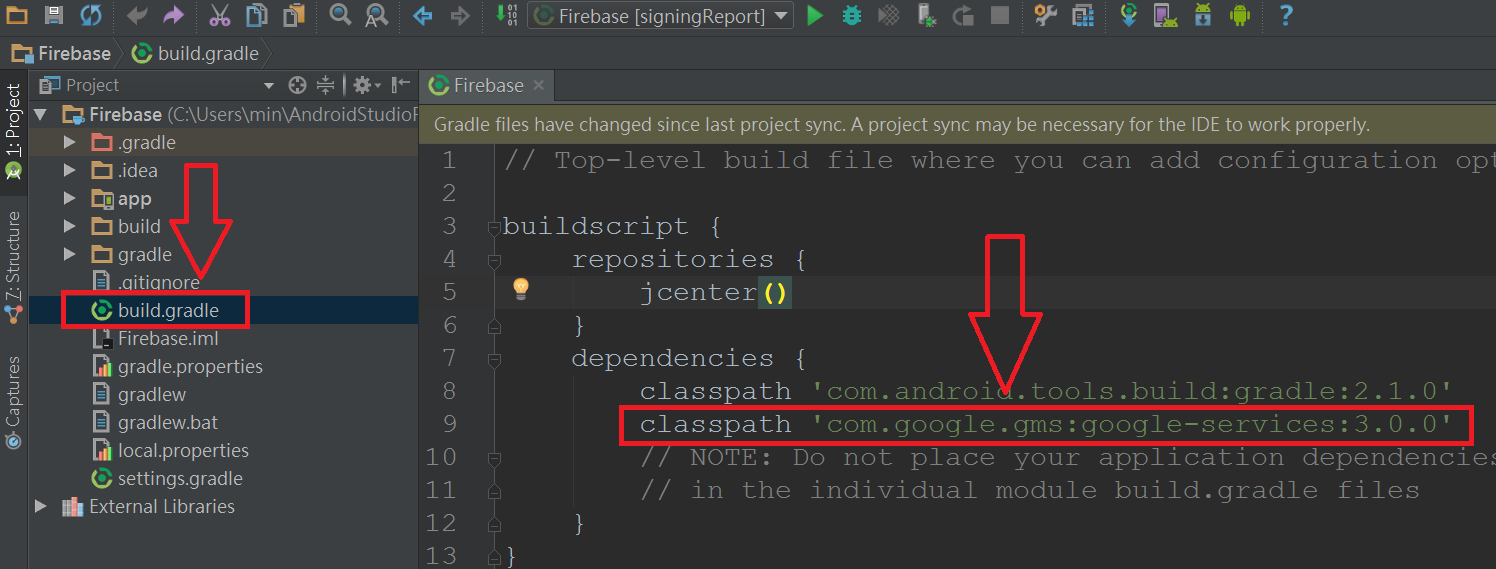This screenshot has width=1496, height=569.
Task: Open the Captures side tab
Action: [13, 401]
